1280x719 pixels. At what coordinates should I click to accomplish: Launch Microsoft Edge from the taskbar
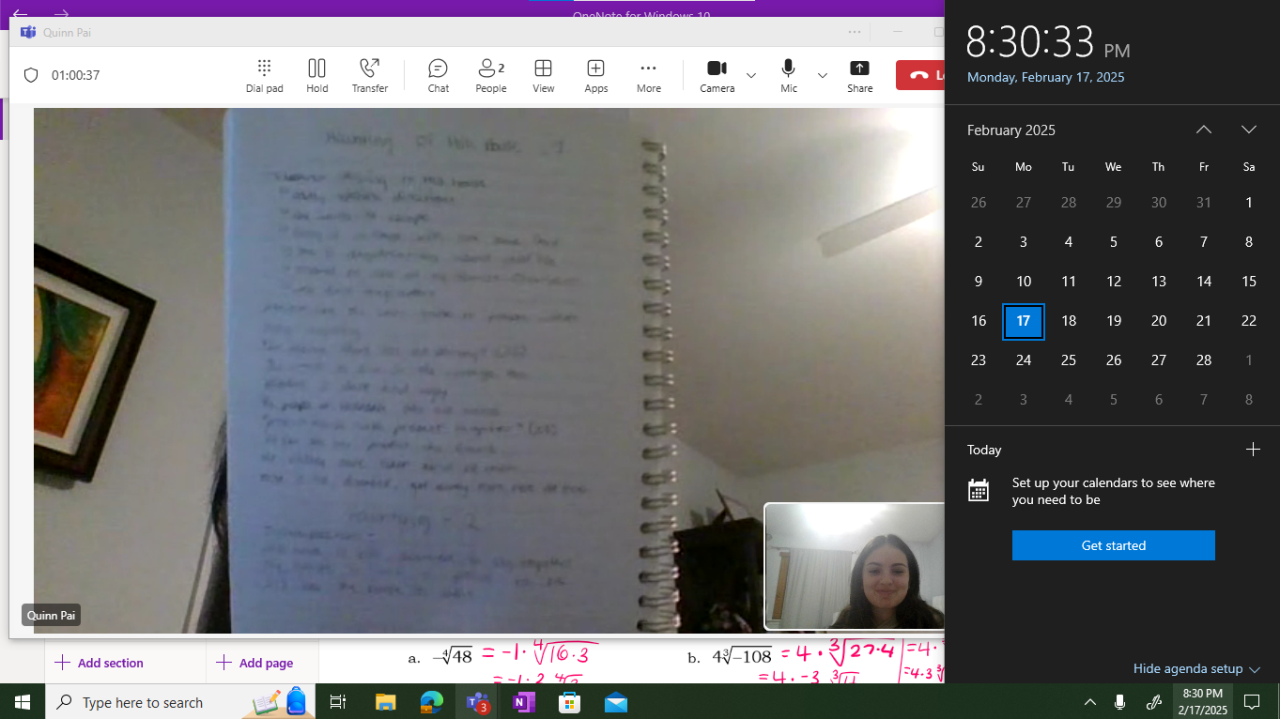pyautogui.click(x=431, y=702)
